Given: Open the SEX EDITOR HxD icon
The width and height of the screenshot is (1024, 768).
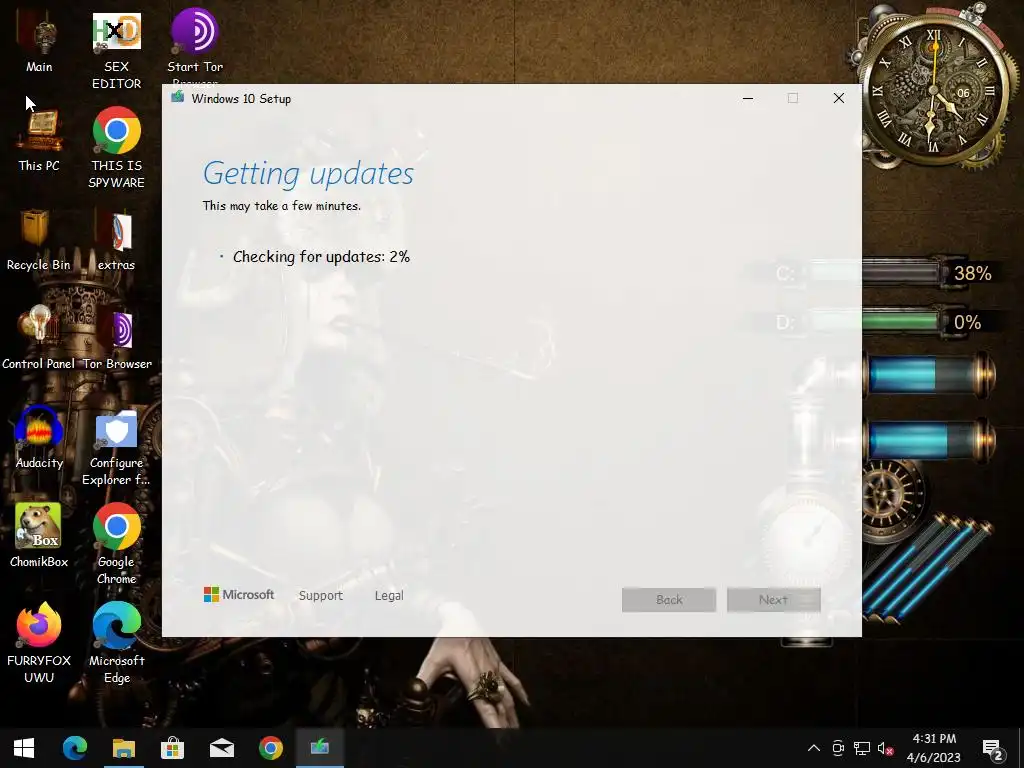Looking at the screenshot, I should click(116, 51).
